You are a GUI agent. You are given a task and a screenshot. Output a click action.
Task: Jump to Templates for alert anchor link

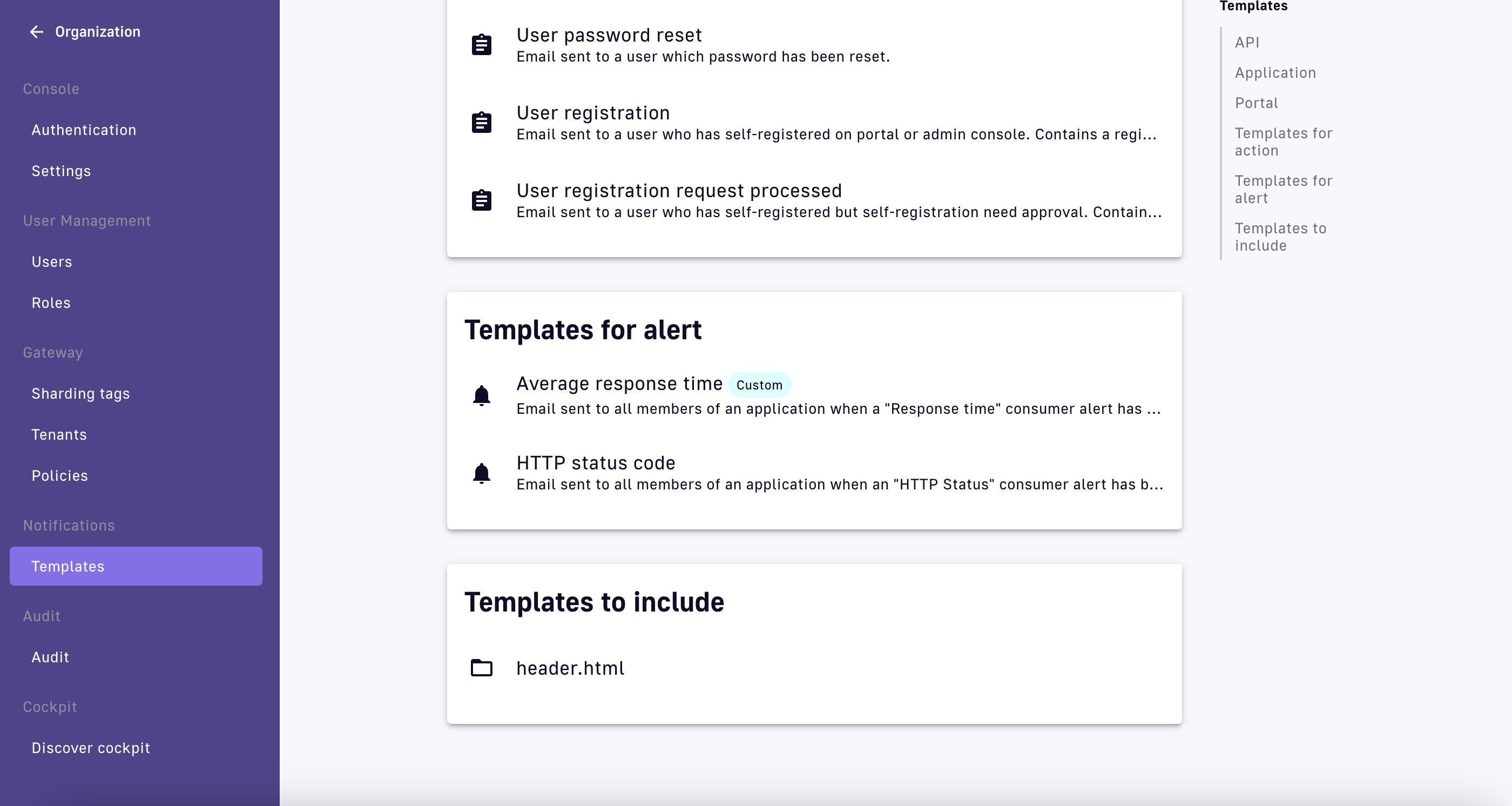pos(1283,189)
